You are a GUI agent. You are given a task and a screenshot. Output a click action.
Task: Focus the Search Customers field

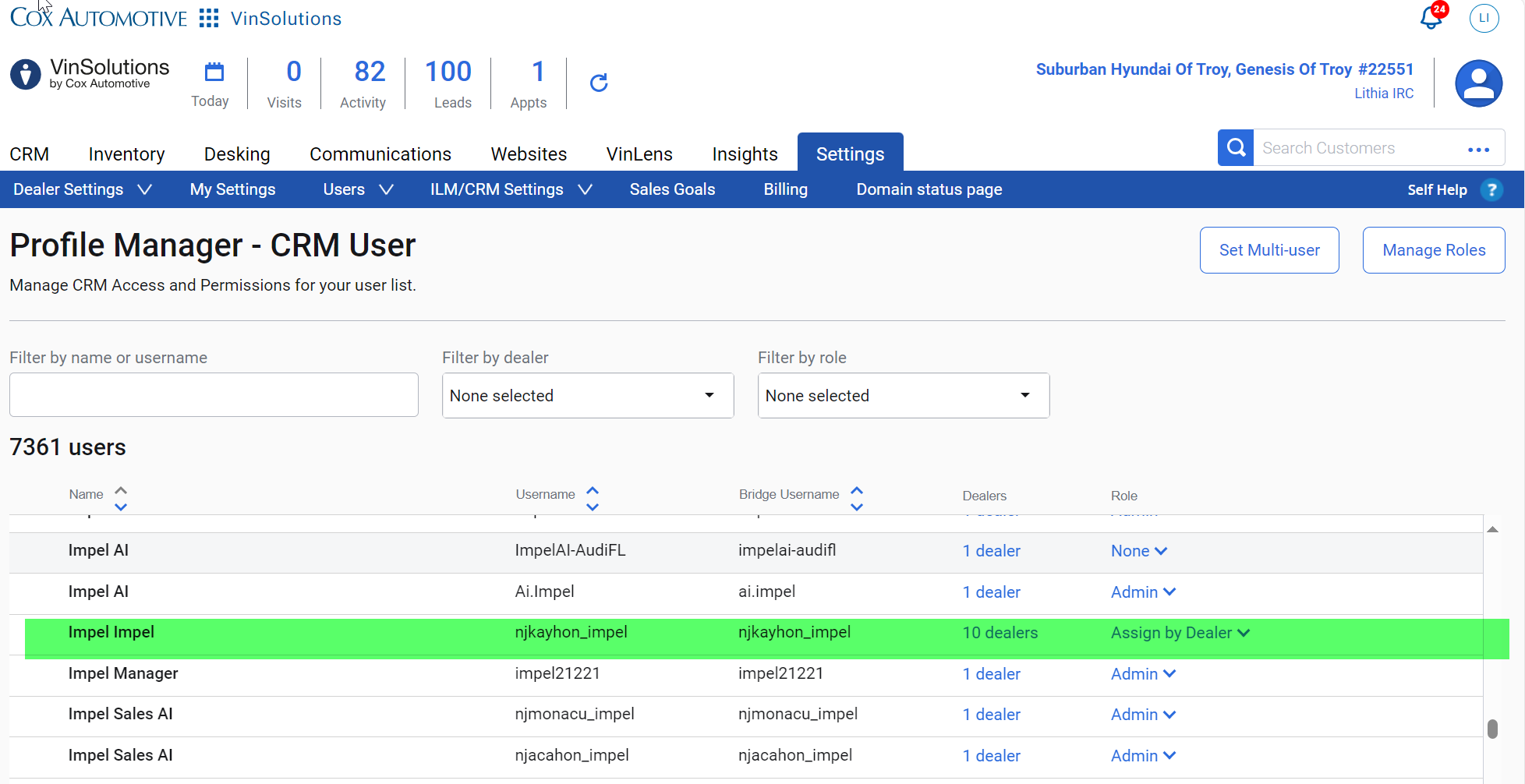coord(1357,148)
